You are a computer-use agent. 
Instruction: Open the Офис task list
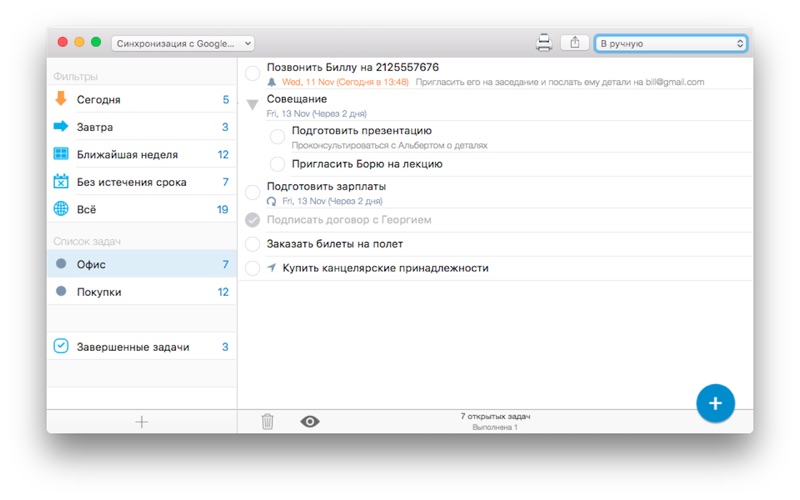point(142,264)
